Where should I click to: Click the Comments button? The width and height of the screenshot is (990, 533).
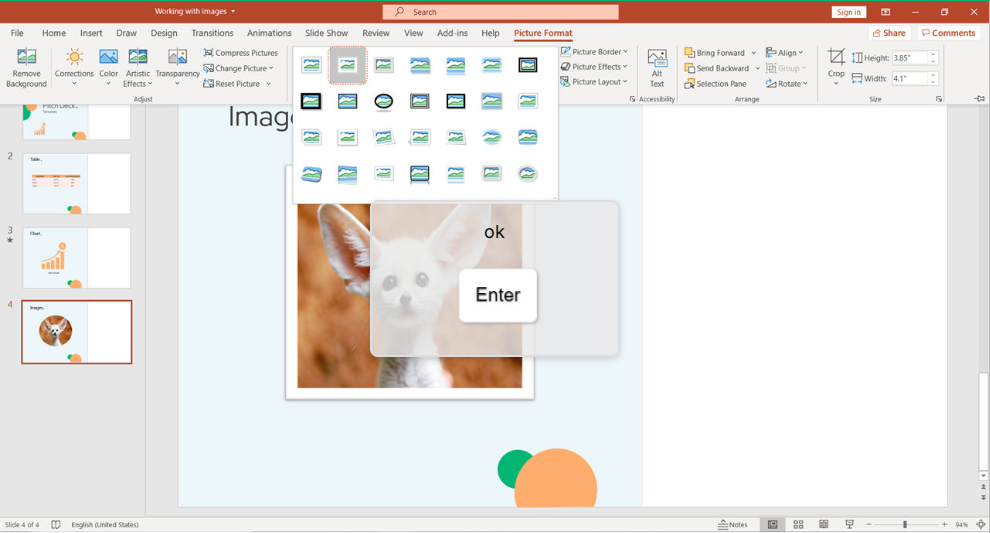click(x=948, y=33)
